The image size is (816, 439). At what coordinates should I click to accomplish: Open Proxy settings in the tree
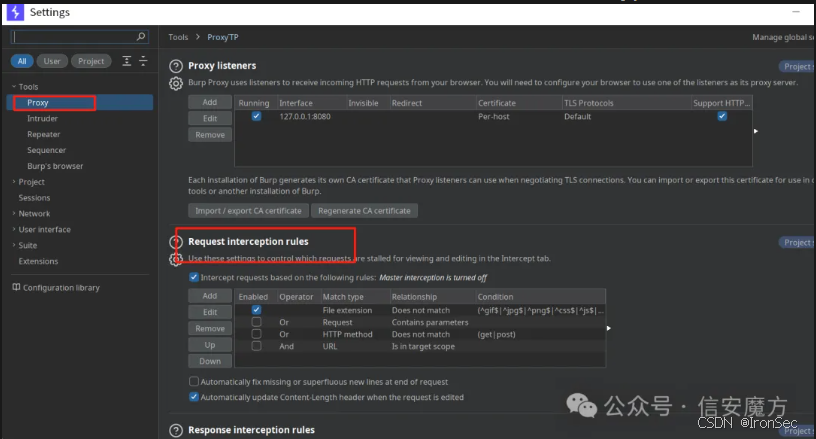pos(81,102)
